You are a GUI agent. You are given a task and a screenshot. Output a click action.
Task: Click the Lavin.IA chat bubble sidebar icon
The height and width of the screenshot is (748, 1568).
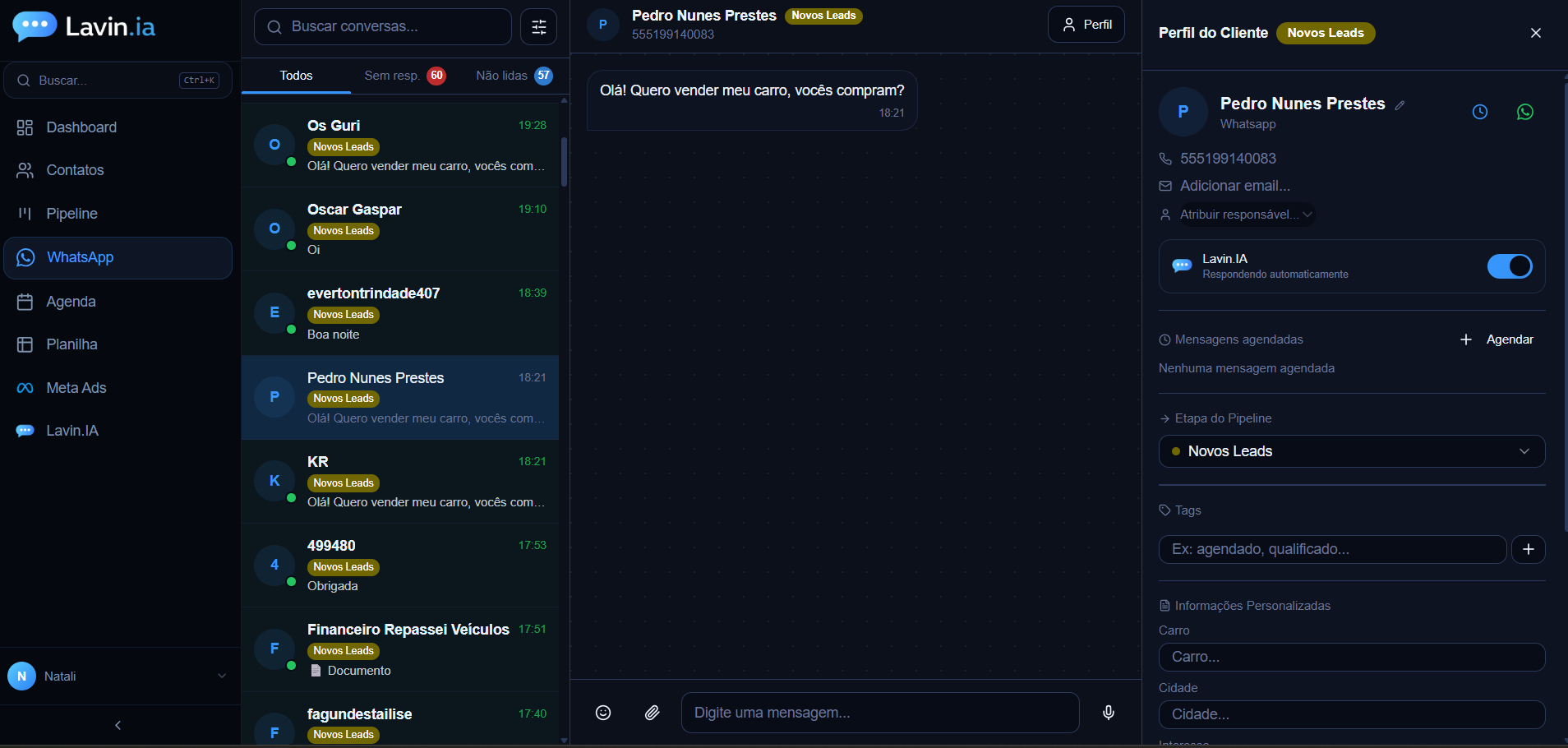25,431
